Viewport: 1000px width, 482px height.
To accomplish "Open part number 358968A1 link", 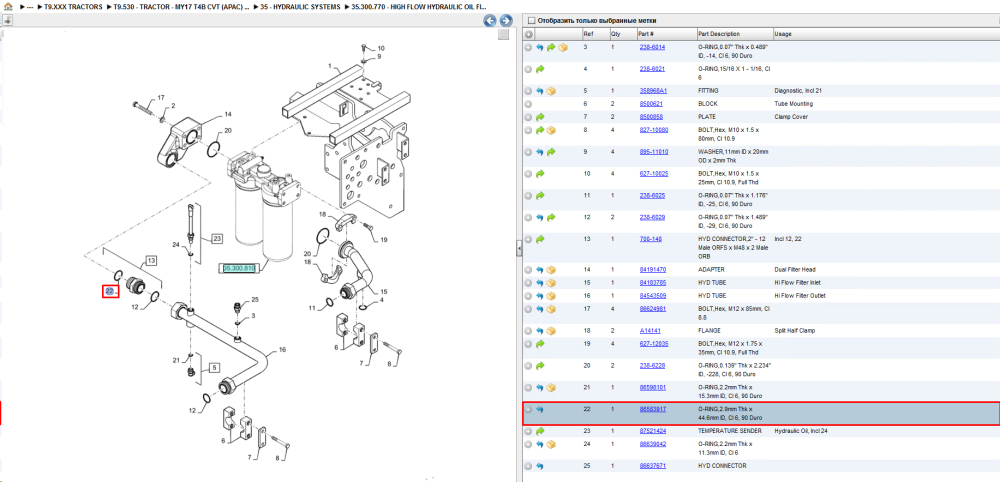I will 653,91.
